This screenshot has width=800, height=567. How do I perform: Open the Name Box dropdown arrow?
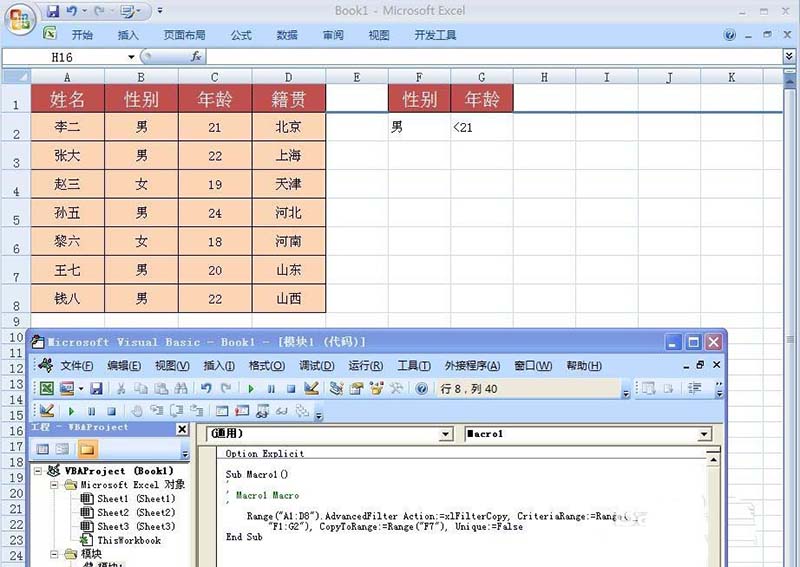coord(131,57)
